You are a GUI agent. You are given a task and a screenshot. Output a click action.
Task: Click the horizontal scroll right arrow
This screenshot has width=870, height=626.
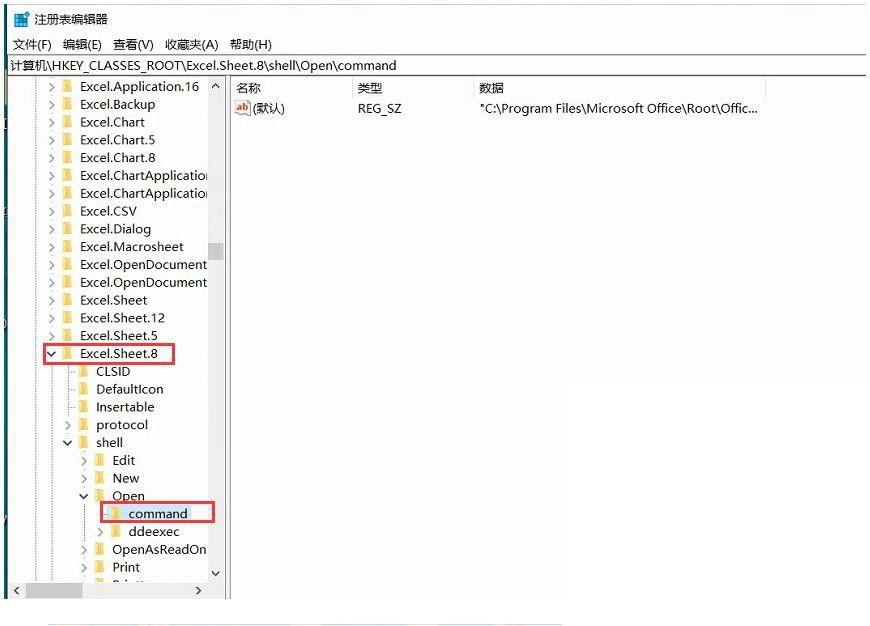[x=199, y=590]
